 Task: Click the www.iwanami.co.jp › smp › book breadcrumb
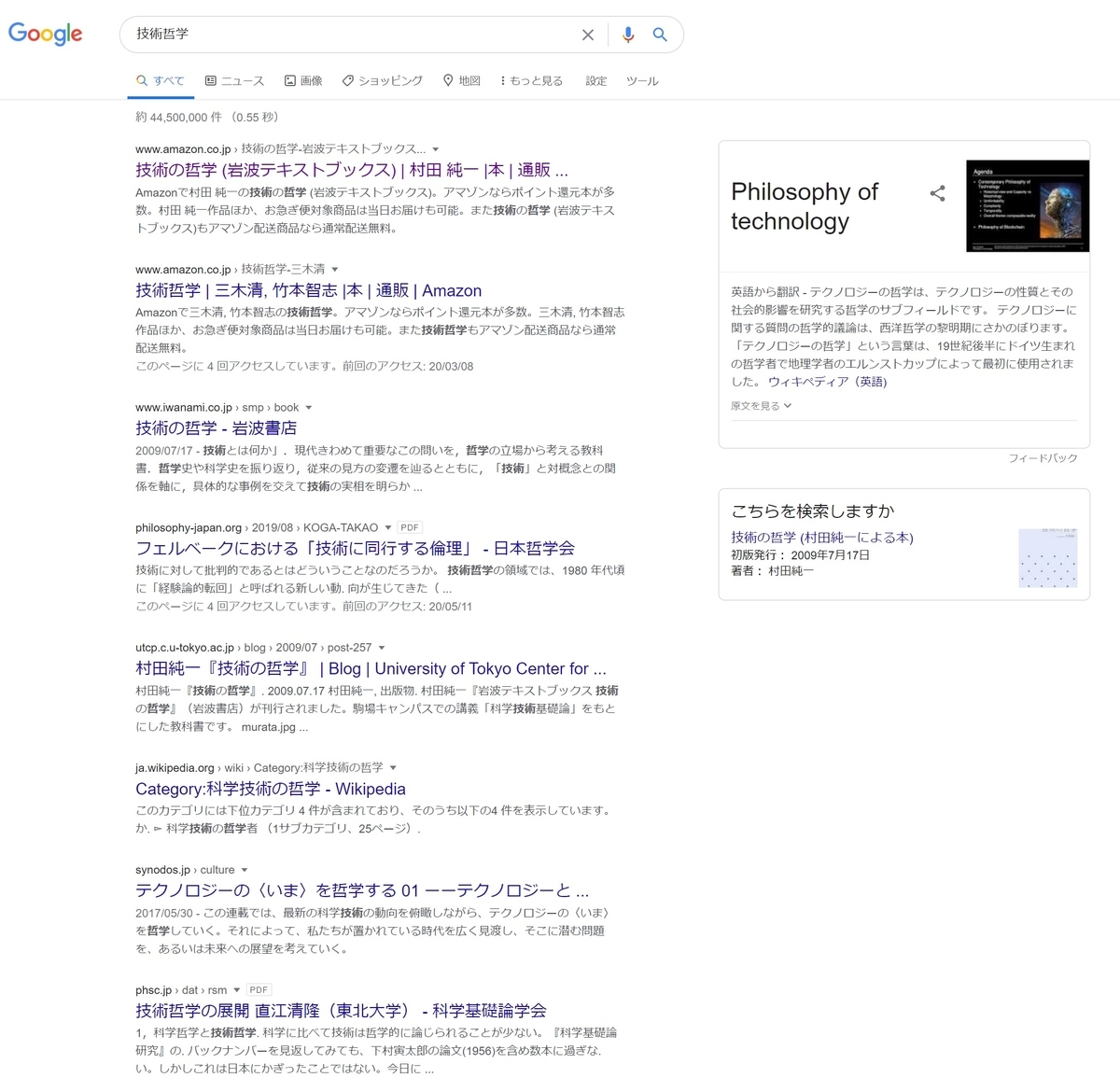(x=217, y=408)
